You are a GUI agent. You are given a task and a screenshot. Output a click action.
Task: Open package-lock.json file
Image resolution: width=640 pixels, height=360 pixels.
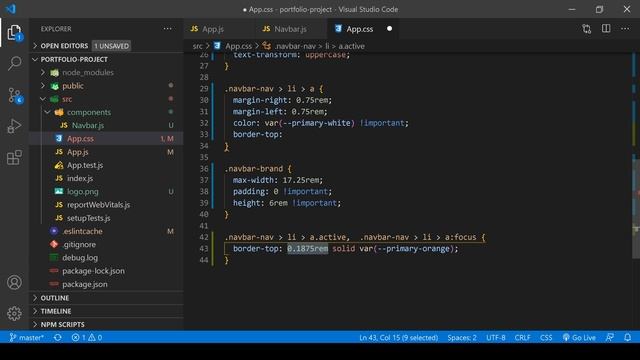click(x=93, y=271)
